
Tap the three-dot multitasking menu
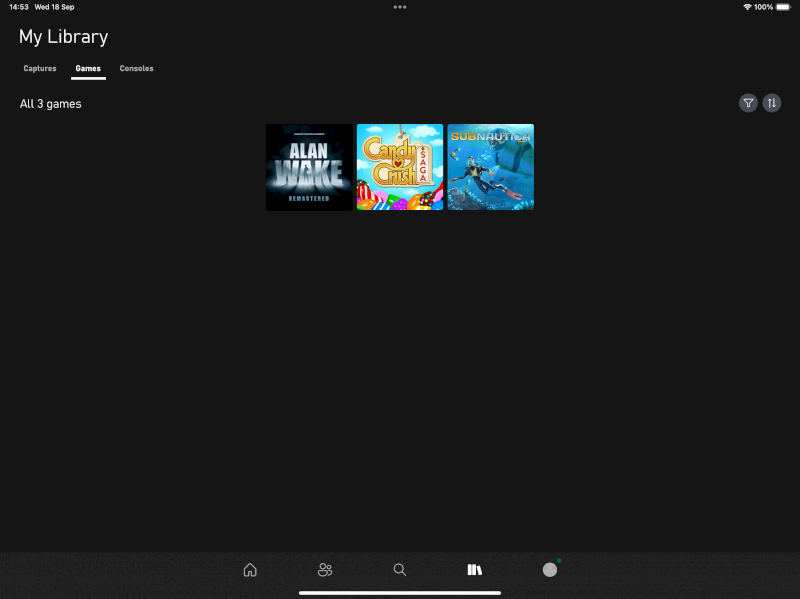point(400,7)
